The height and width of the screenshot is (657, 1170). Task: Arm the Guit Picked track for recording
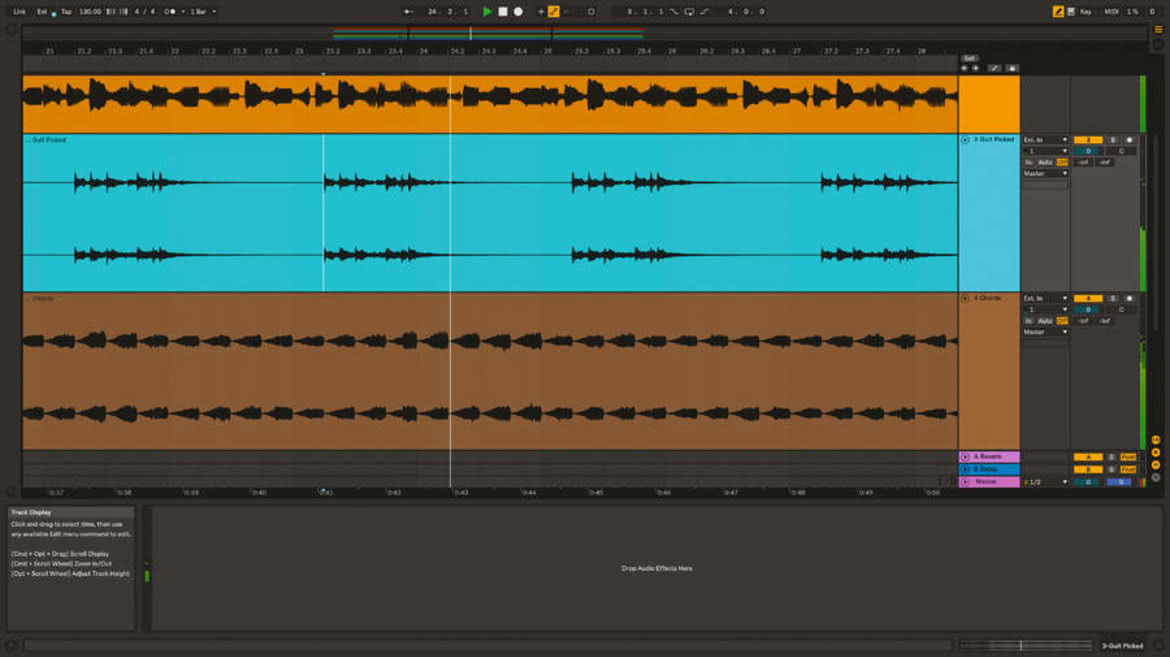tap(1129, 140)
